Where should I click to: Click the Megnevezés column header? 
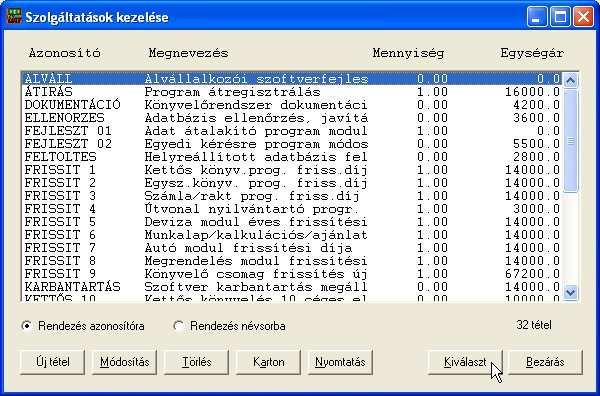pyautogui.click(x=188, y=53)
